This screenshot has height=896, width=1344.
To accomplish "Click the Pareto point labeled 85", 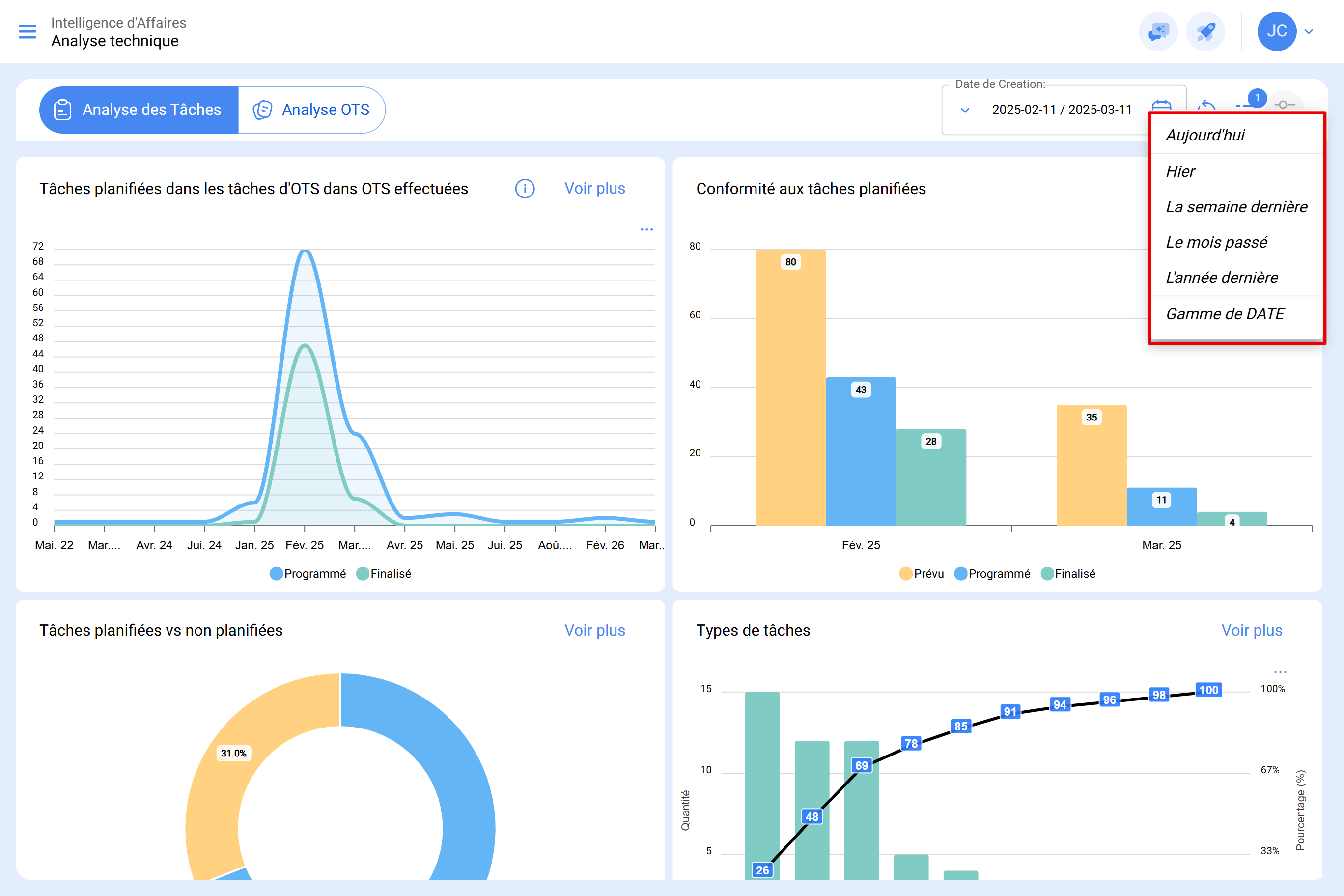I will (960, 727).
